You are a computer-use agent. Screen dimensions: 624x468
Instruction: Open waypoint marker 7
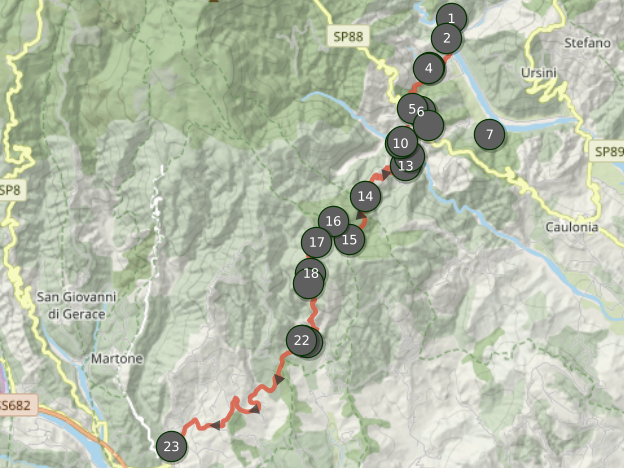point(489,135)
